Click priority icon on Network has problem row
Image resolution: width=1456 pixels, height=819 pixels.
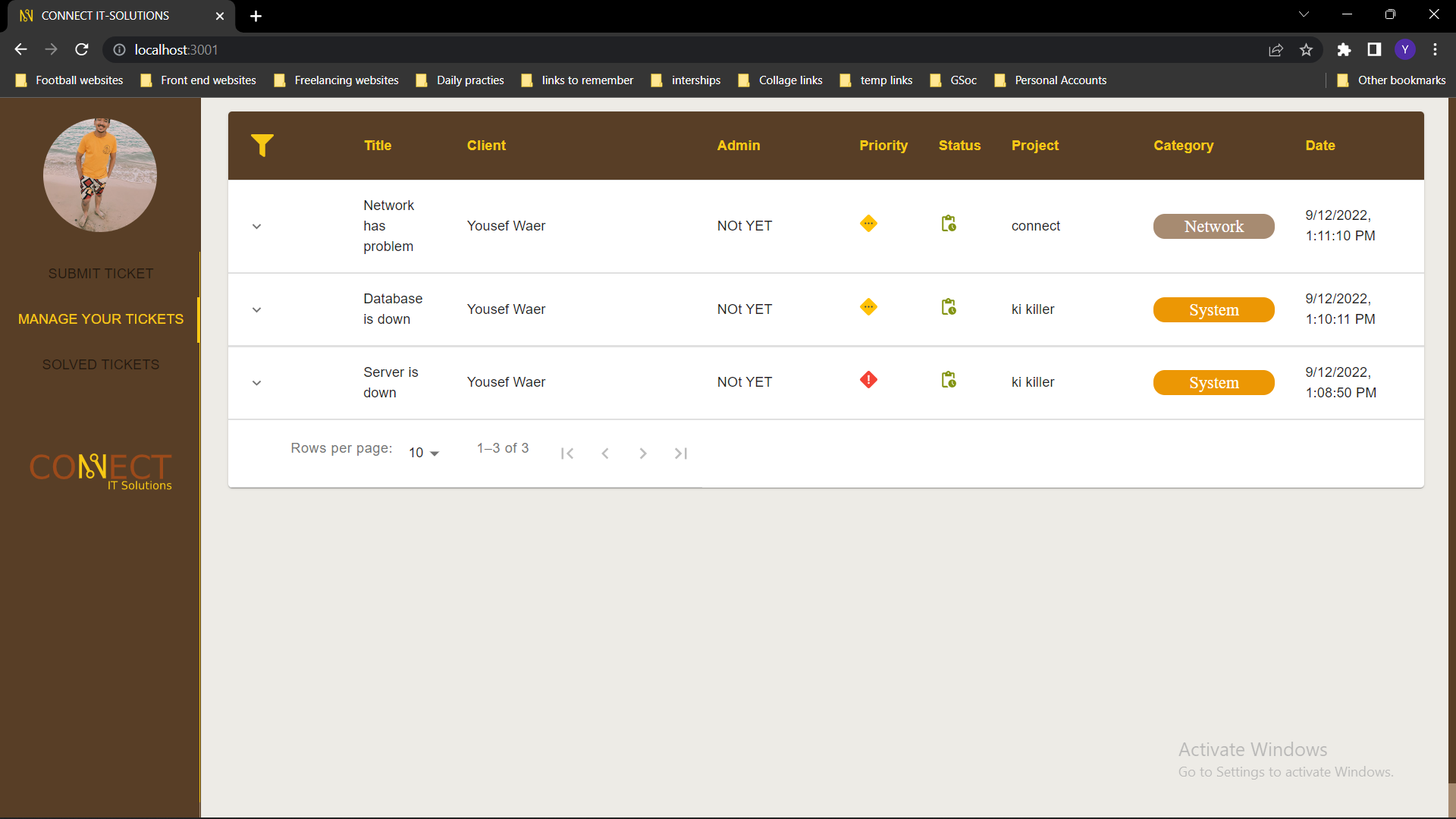point(868,224)
